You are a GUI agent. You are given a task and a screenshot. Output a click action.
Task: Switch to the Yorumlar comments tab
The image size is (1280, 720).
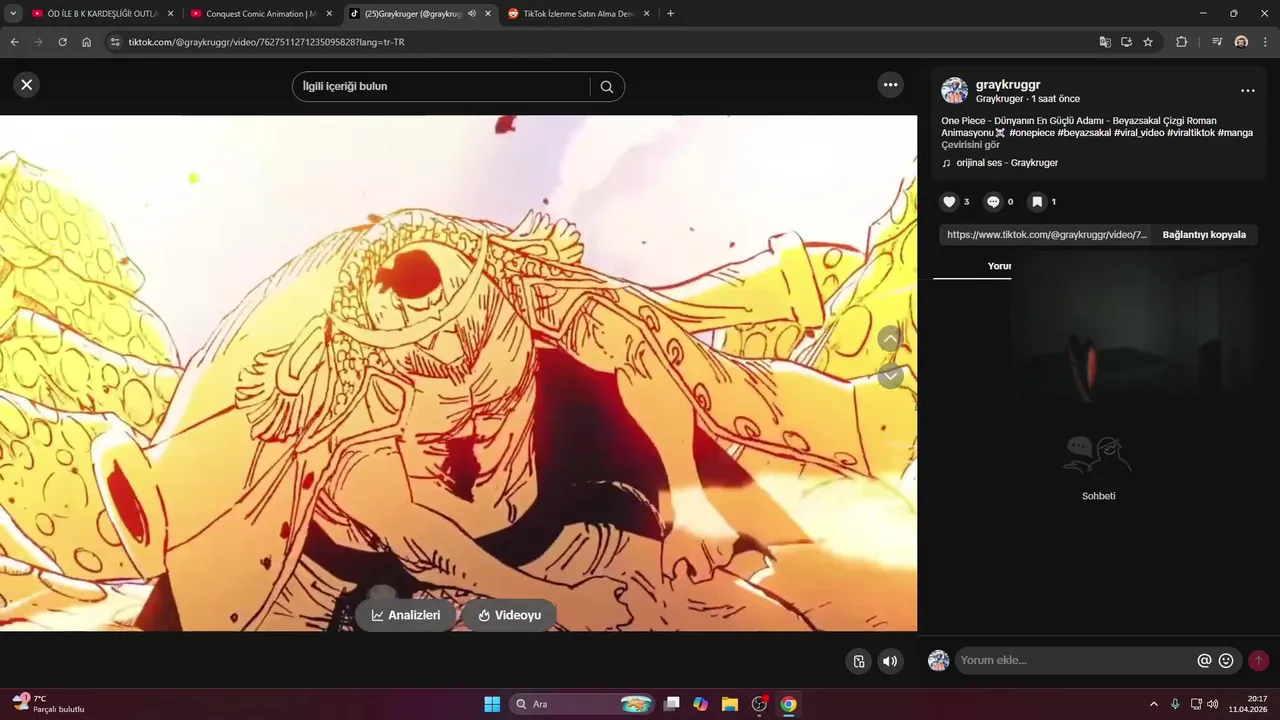pyautogui.click(x=999, y=266)
